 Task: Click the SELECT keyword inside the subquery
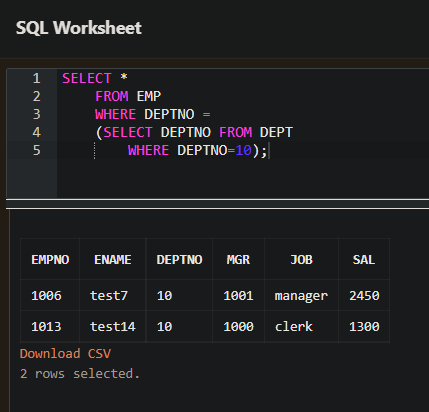[x=128, y=132]
